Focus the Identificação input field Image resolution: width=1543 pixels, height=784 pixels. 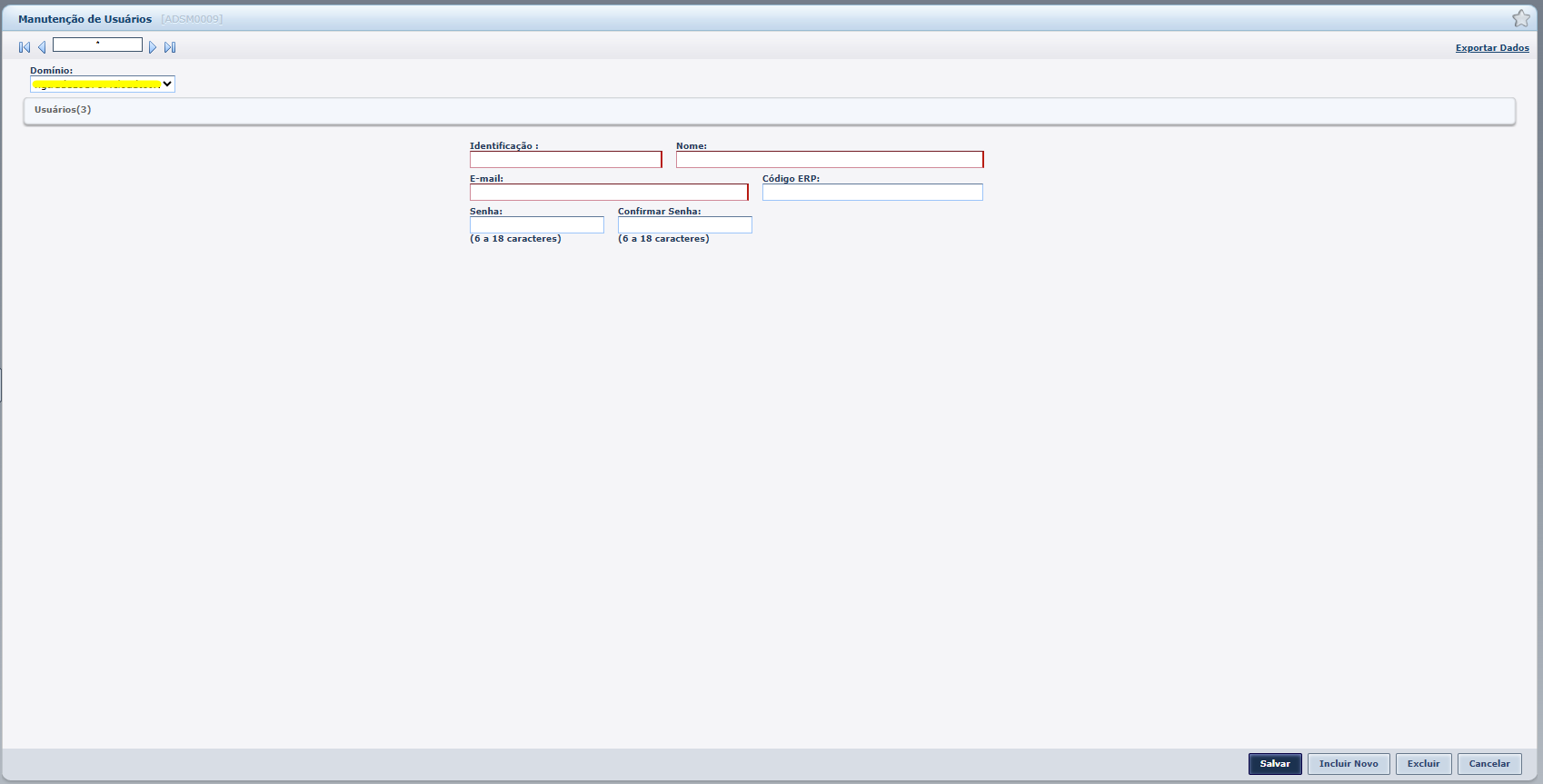coord(565,160)
